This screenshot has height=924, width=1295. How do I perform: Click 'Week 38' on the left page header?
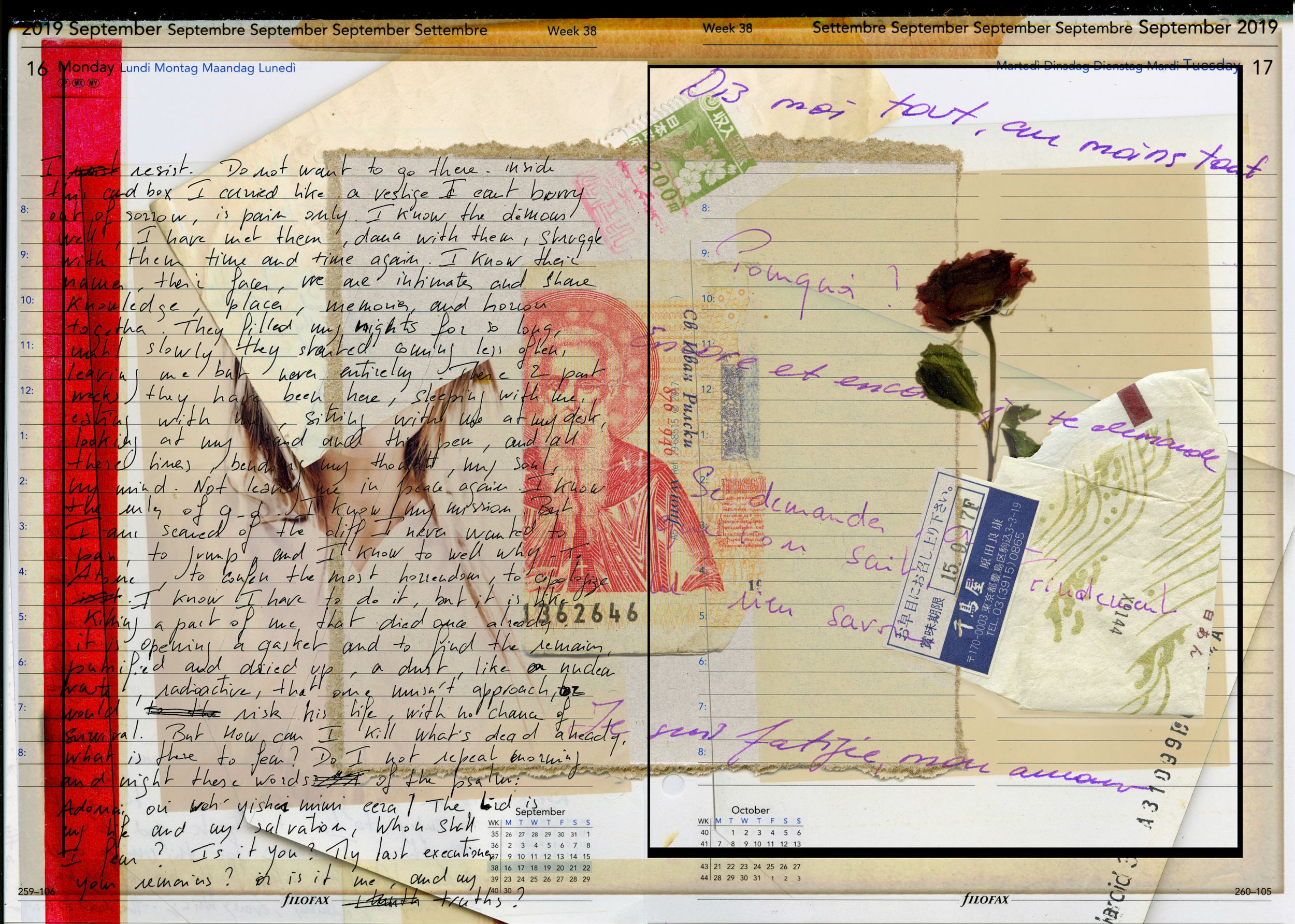572,31
